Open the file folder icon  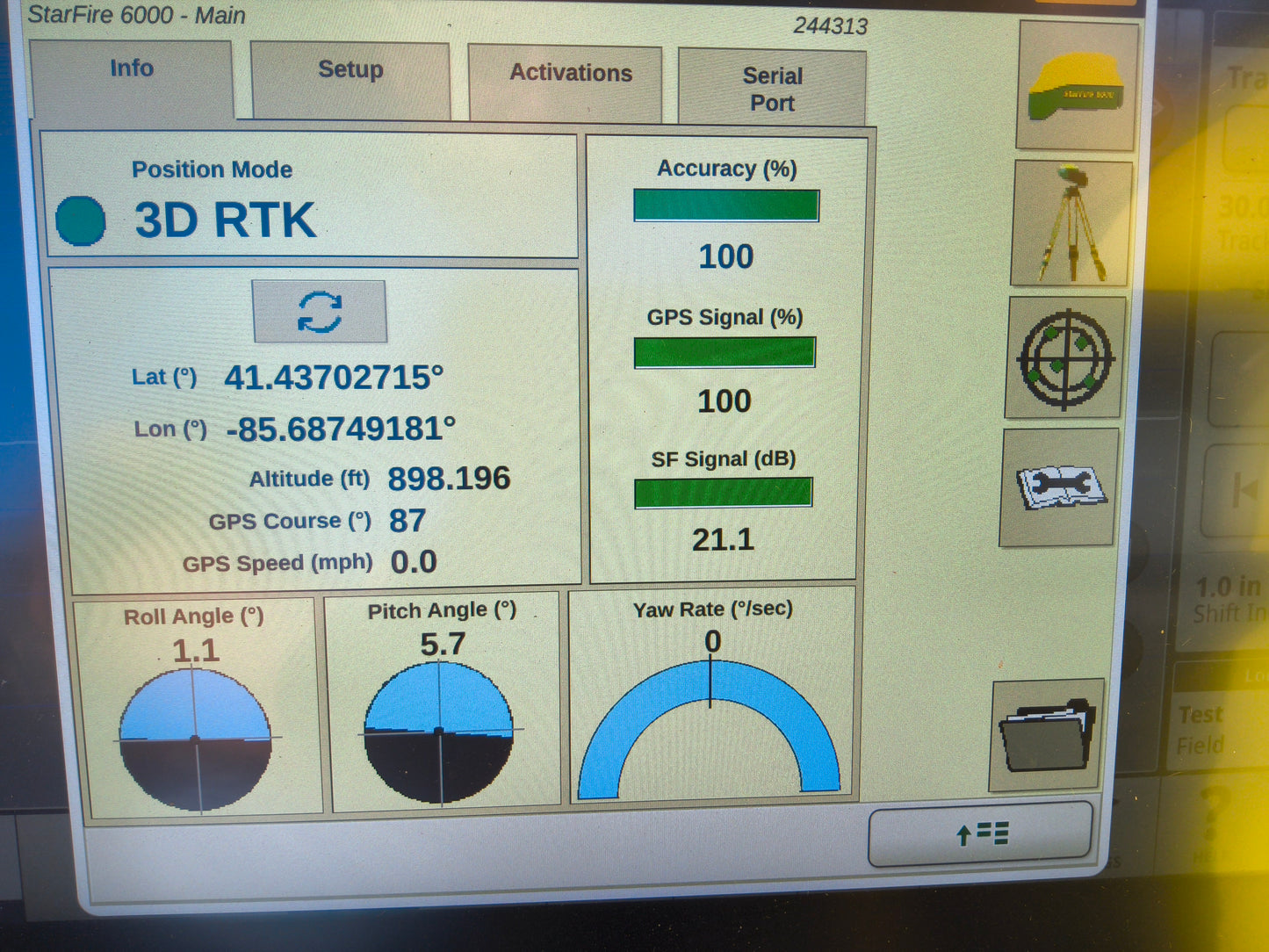coord(1049,738)
